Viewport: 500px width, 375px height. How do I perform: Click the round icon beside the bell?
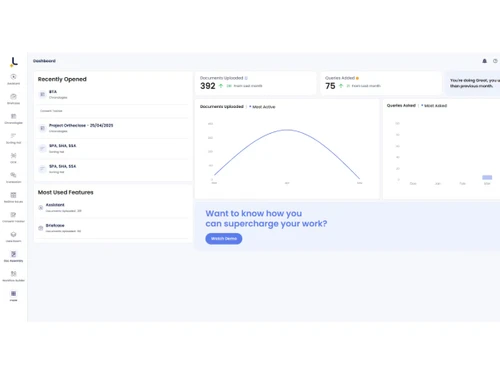[x=495, y=61]
